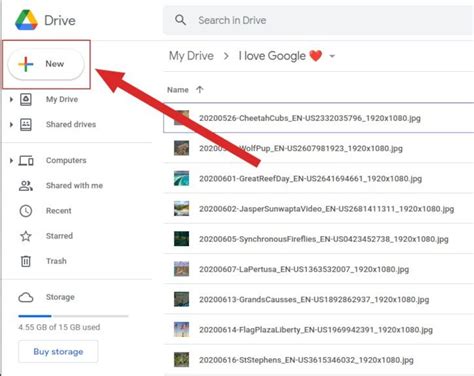Sort by Name column header
The image size is (474, 376).
tap(178, 90)
